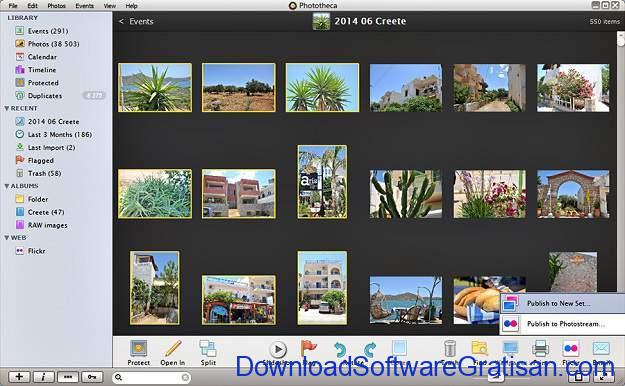
Task: Open Events (291) in the Library
Action: point(48,31)
